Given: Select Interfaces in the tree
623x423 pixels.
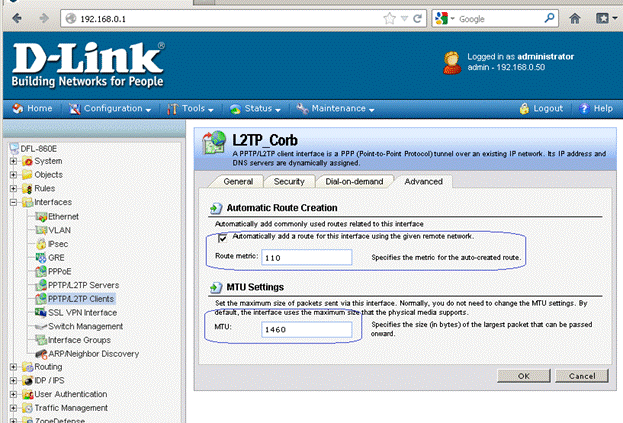Looking at the screenshot, I should [53, 202].
